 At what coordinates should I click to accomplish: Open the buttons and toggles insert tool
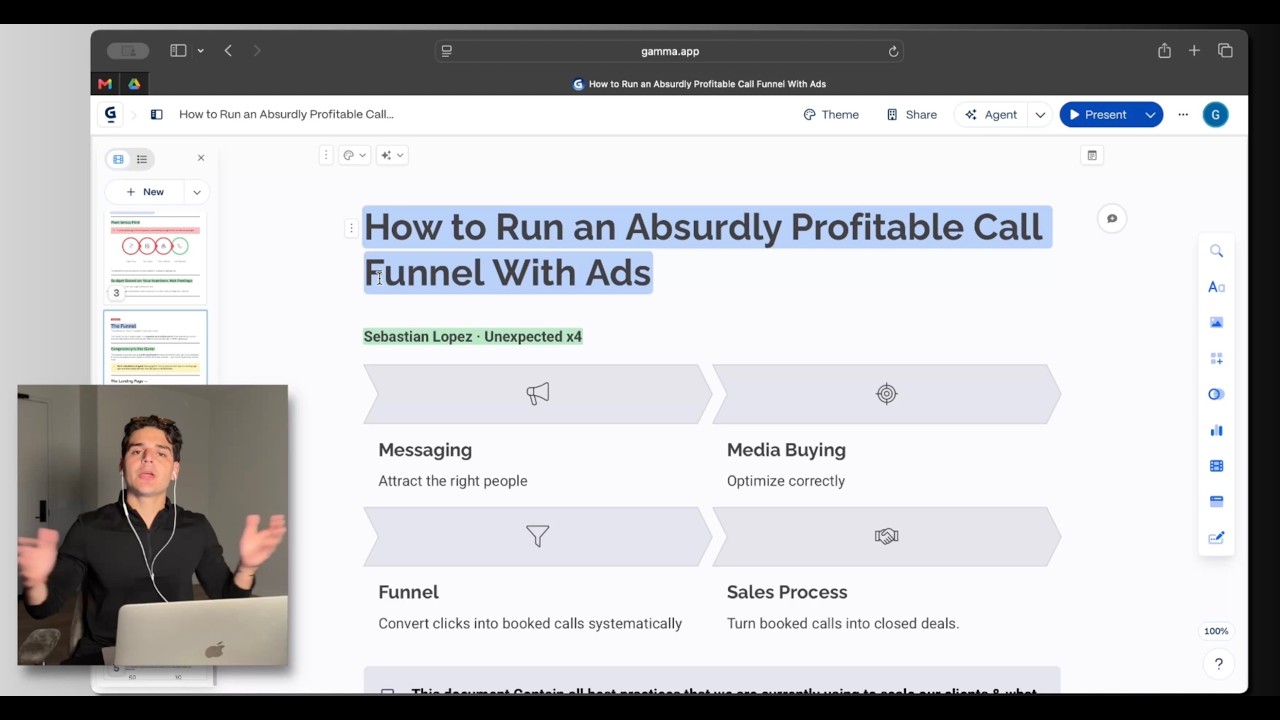(x=1216, y=394)
